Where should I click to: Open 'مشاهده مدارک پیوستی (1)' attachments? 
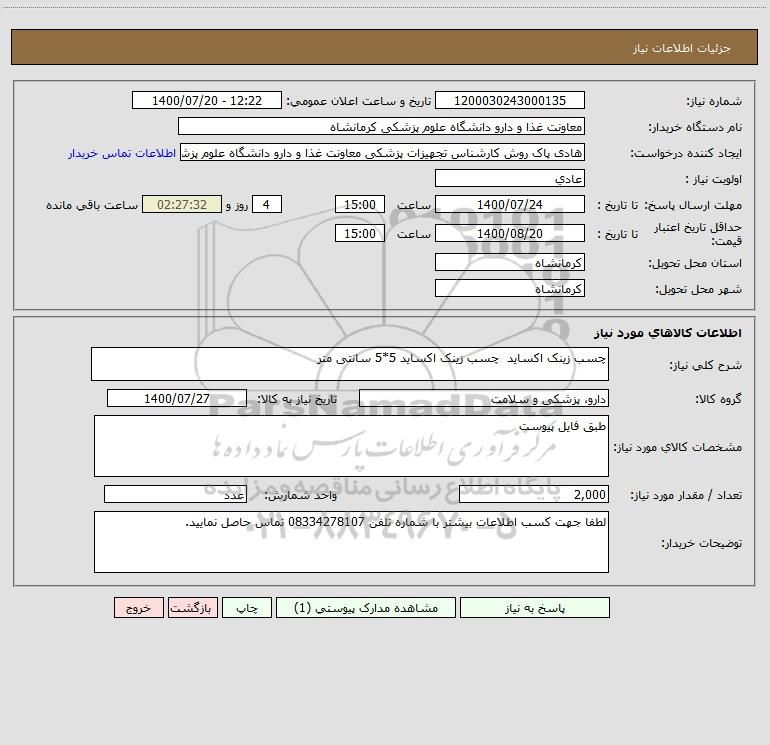(366, 607)
